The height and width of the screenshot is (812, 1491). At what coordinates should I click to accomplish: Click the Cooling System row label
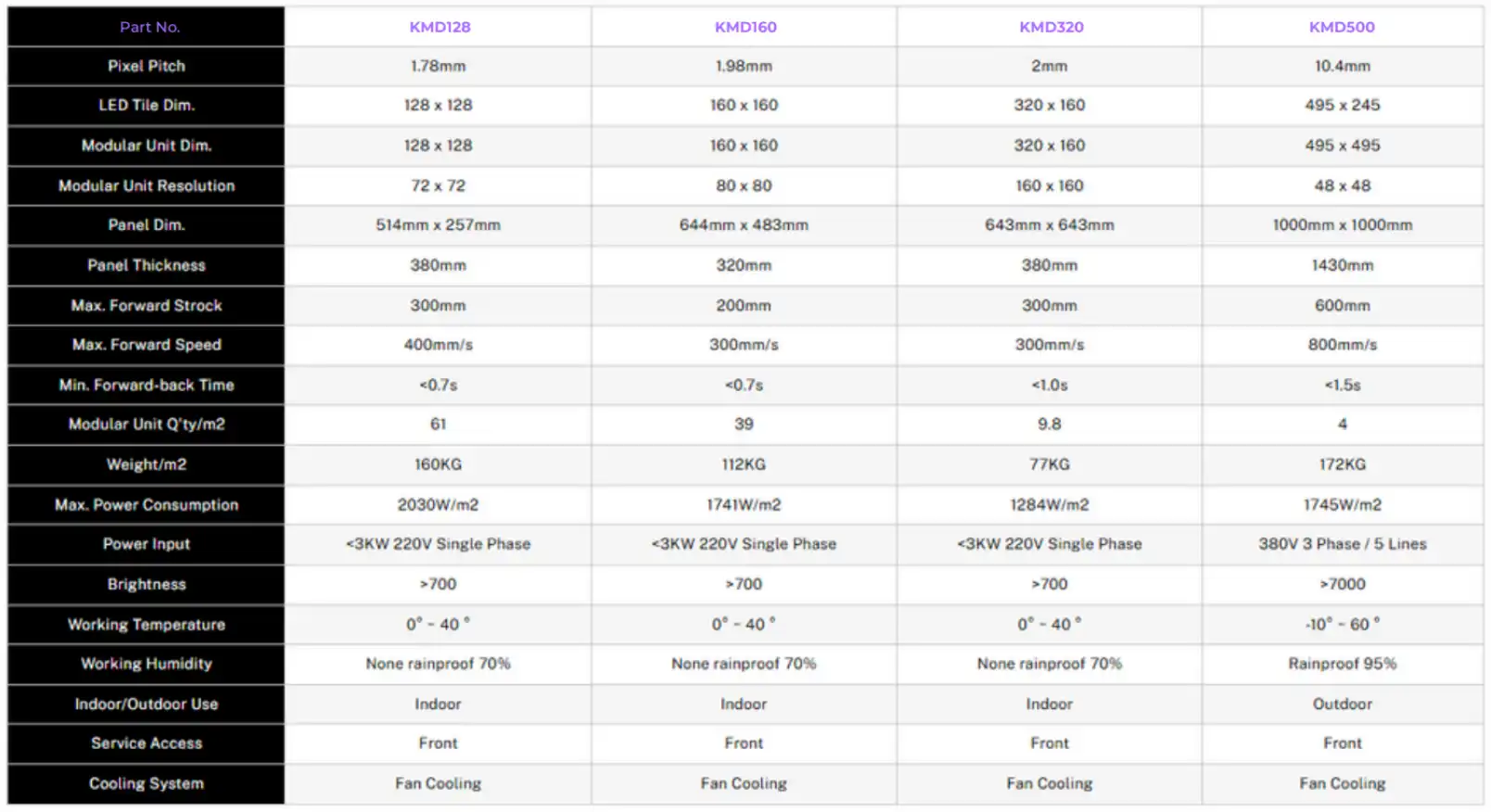tap(147, 783)
